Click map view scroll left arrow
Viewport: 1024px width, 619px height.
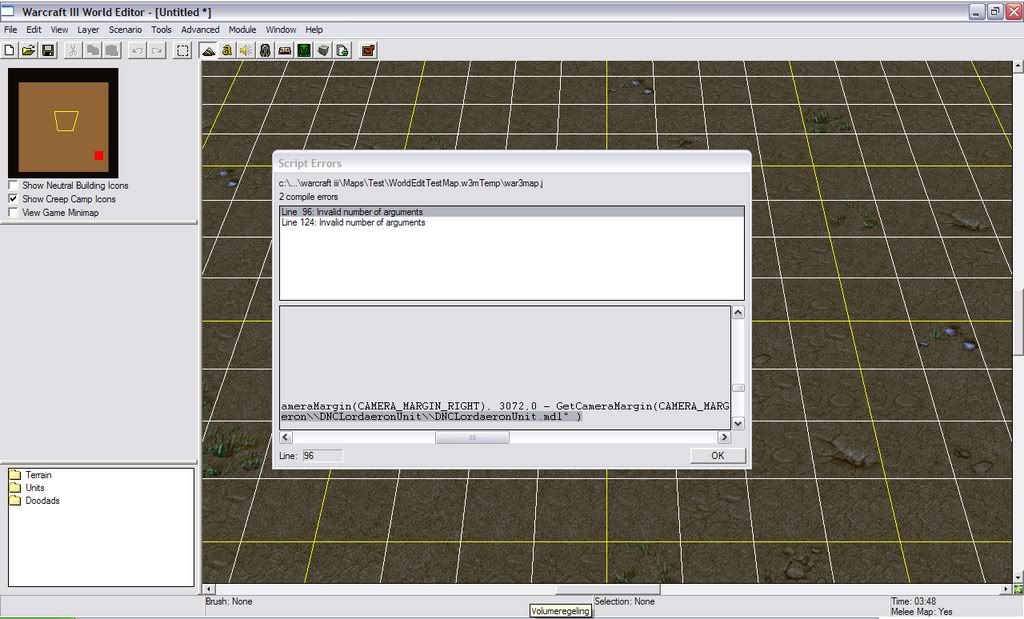pos(208,589)
